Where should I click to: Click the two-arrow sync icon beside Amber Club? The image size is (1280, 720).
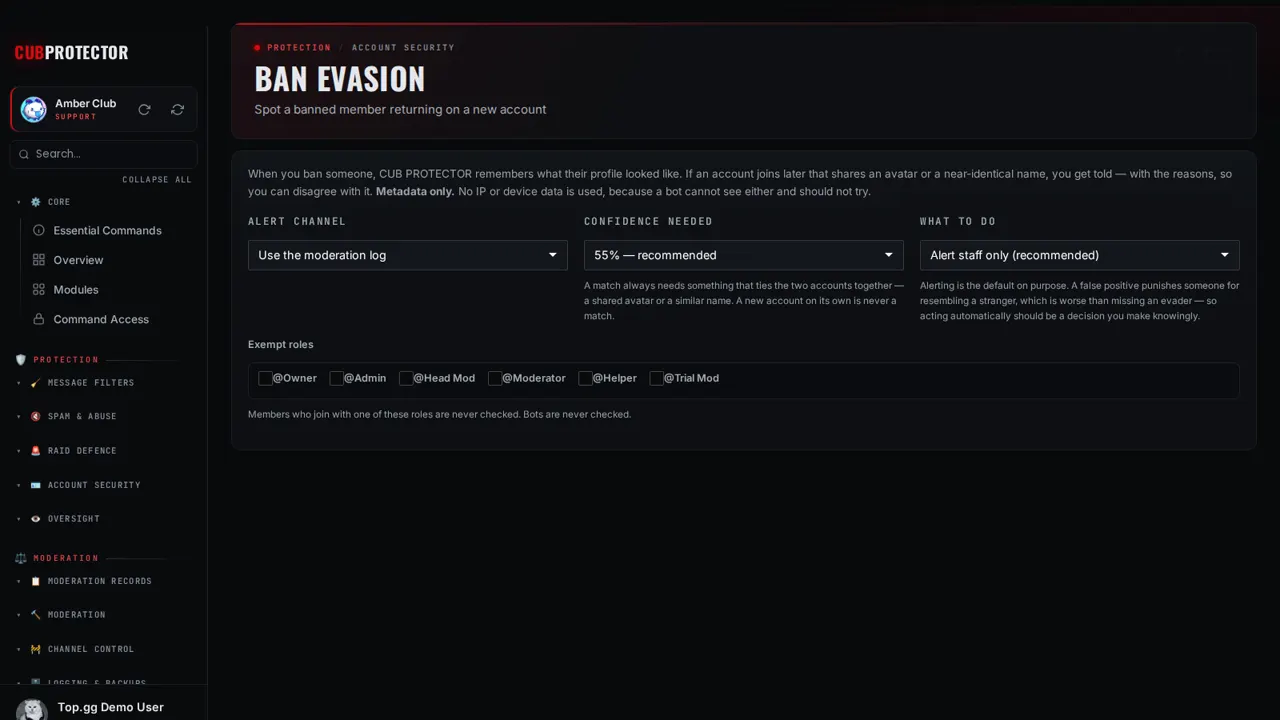coord(177,110)
